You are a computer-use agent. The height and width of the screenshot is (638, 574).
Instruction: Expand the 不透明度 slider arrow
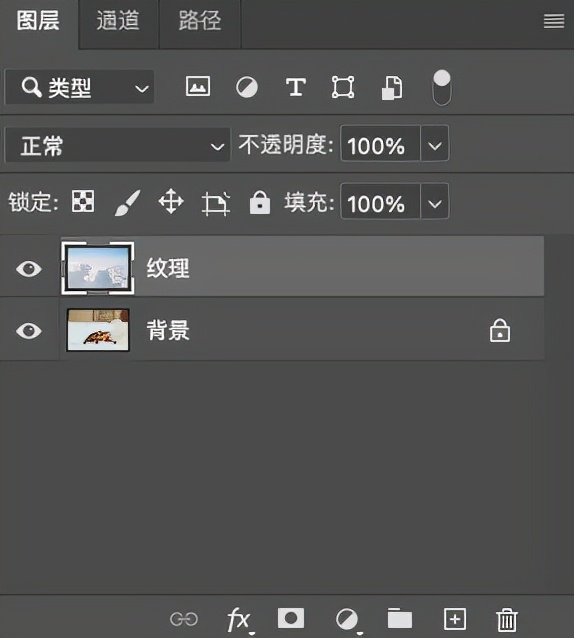click(x=435, y=144)
